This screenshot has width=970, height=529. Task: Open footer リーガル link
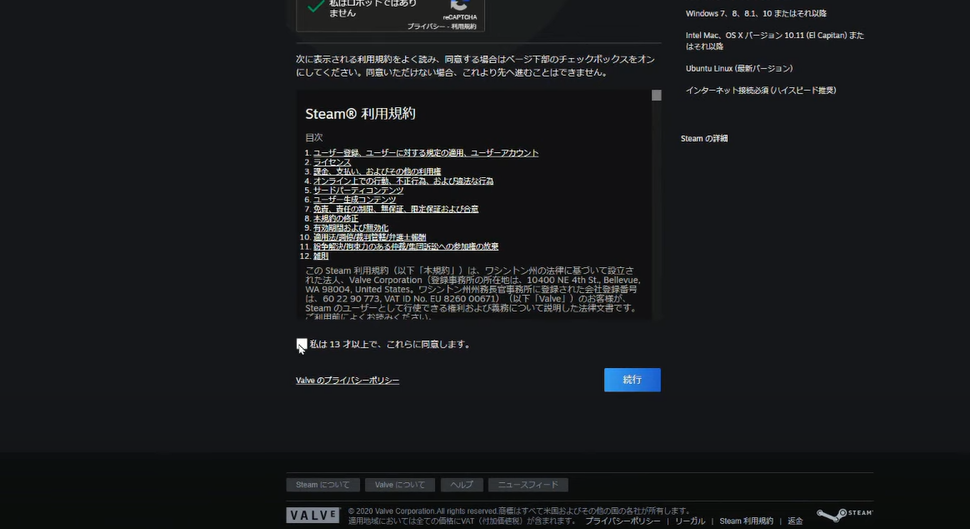[690, 522]
